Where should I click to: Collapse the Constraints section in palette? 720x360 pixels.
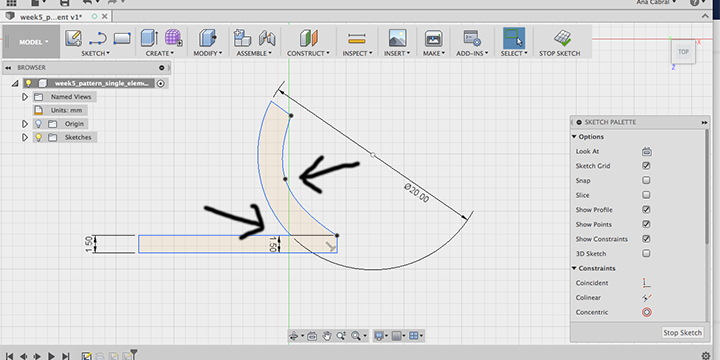coord(574,268)
